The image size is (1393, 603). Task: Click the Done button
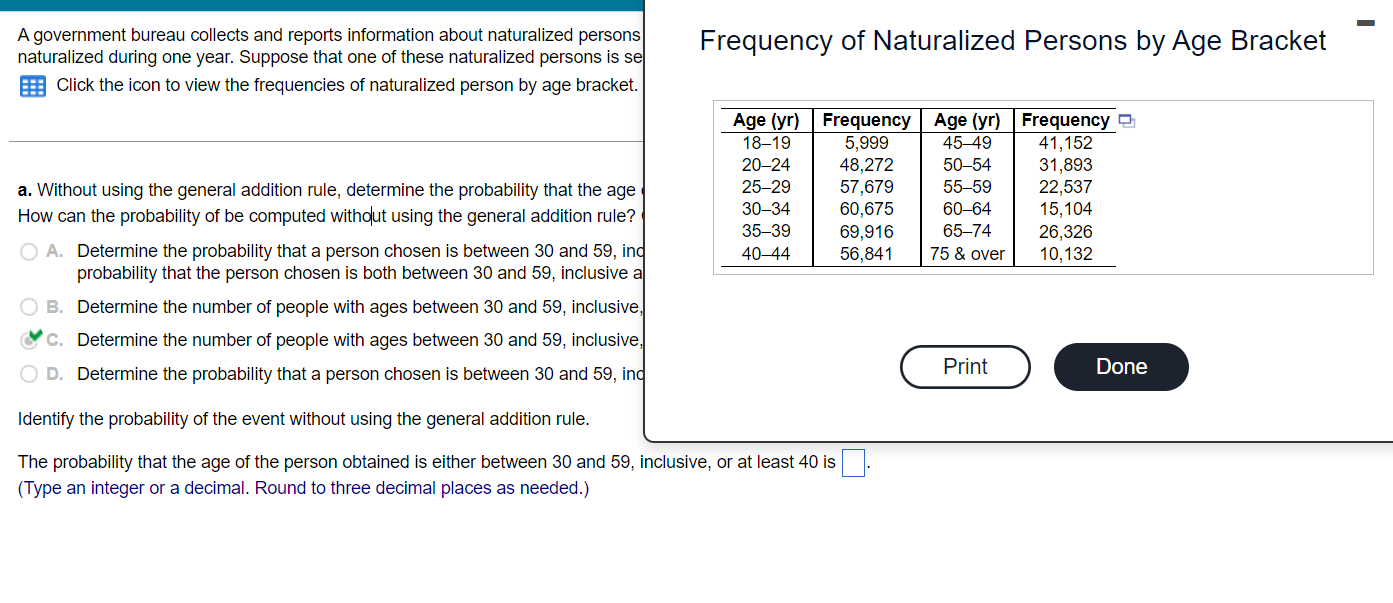1121,367
